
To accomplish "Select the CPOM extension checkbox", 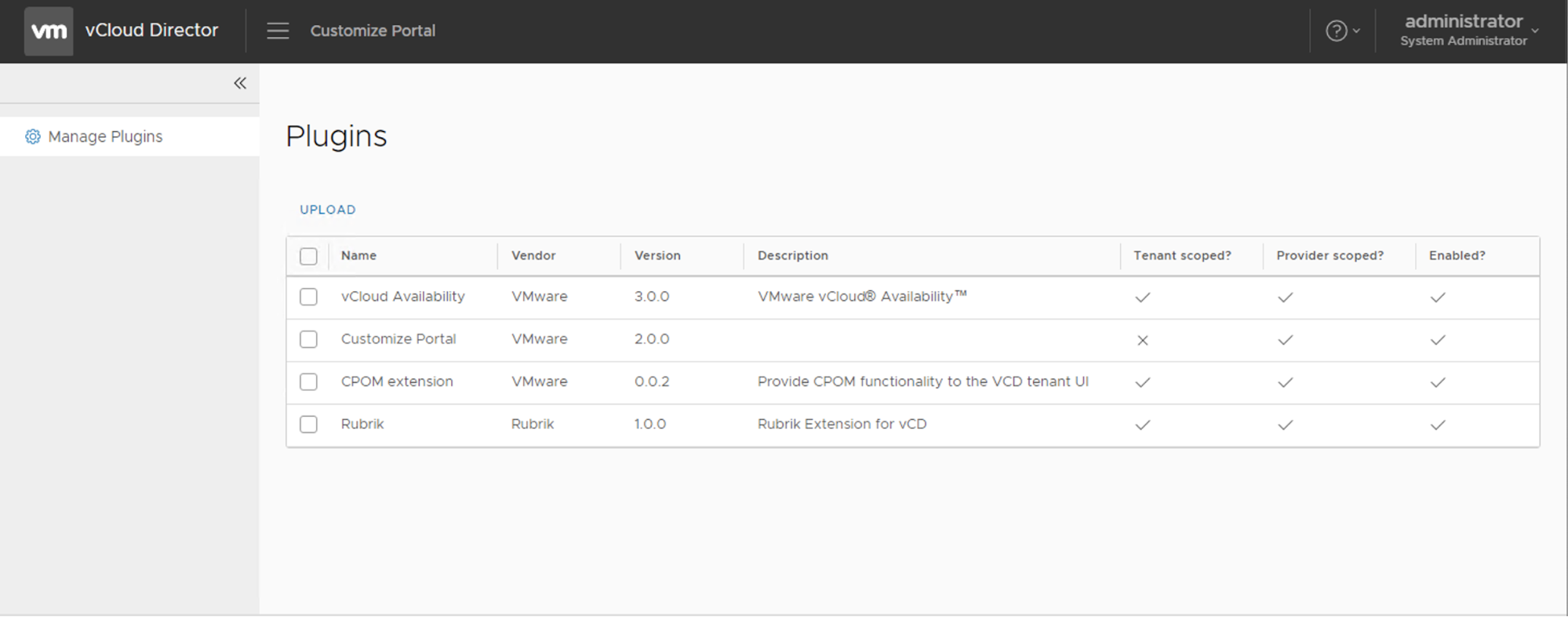I will (308, 382).
